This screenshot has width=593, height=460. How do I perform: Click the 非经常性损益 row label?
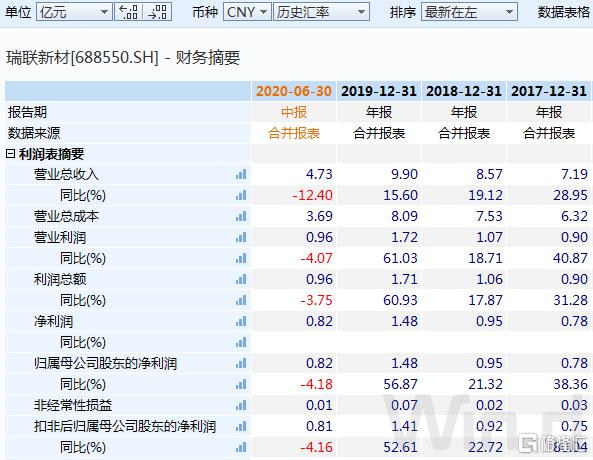click(x=73, y=406)
